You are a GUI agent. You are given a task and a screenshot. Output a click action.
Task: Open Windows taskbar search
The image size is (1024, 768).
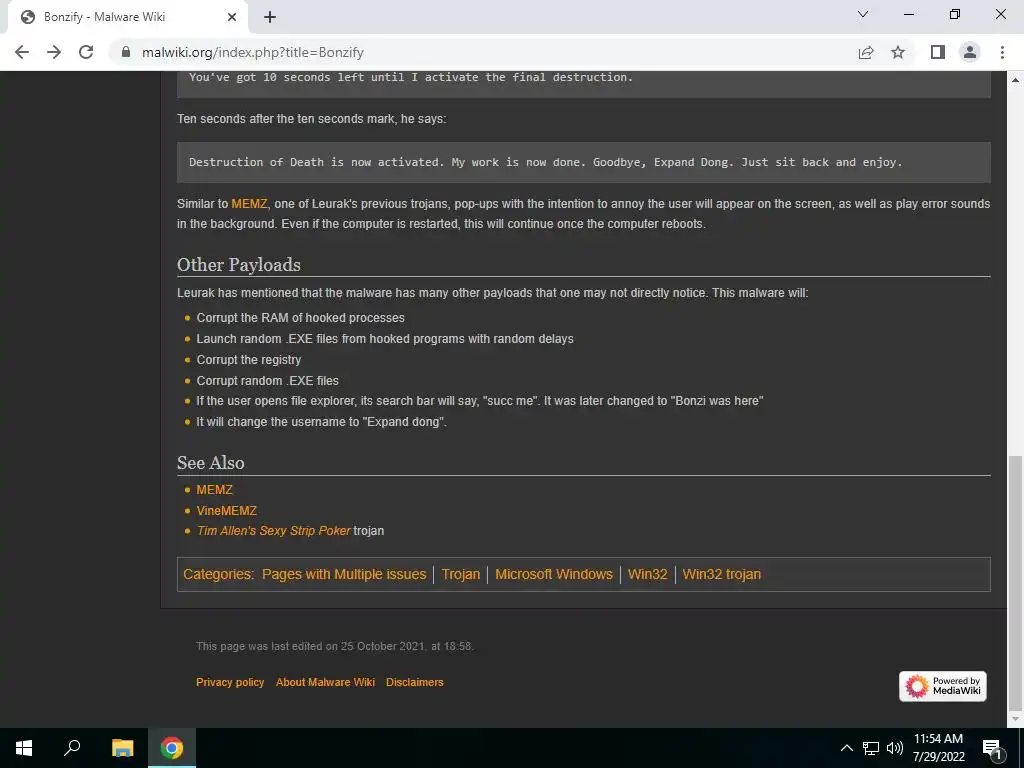[x=72, y=748]
